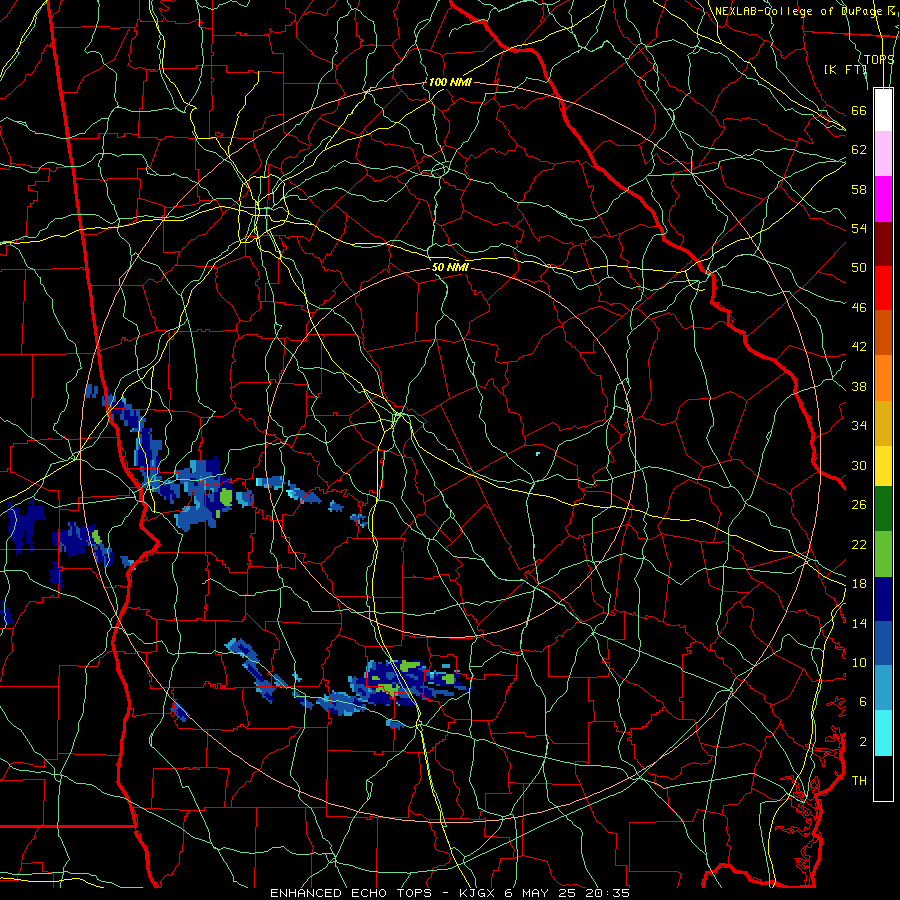
Task: Click the light green legend swatch
Action: pyautogui.click(x=883, y=554)
